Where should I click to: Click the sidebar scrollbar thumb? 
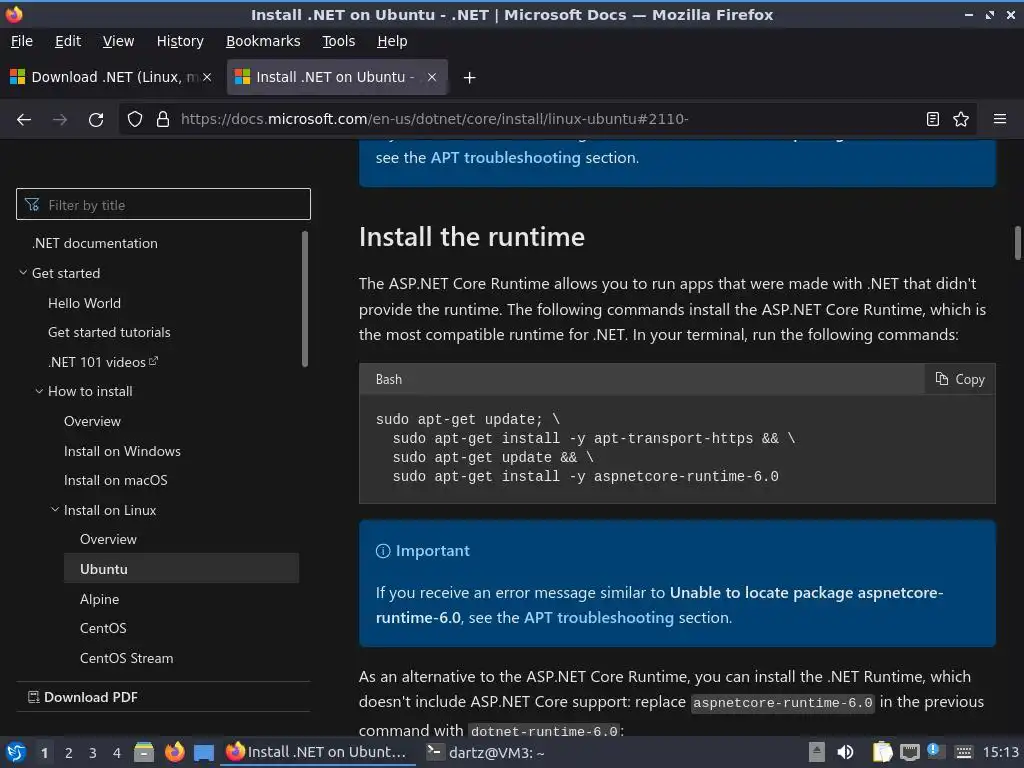pos(304,298)
